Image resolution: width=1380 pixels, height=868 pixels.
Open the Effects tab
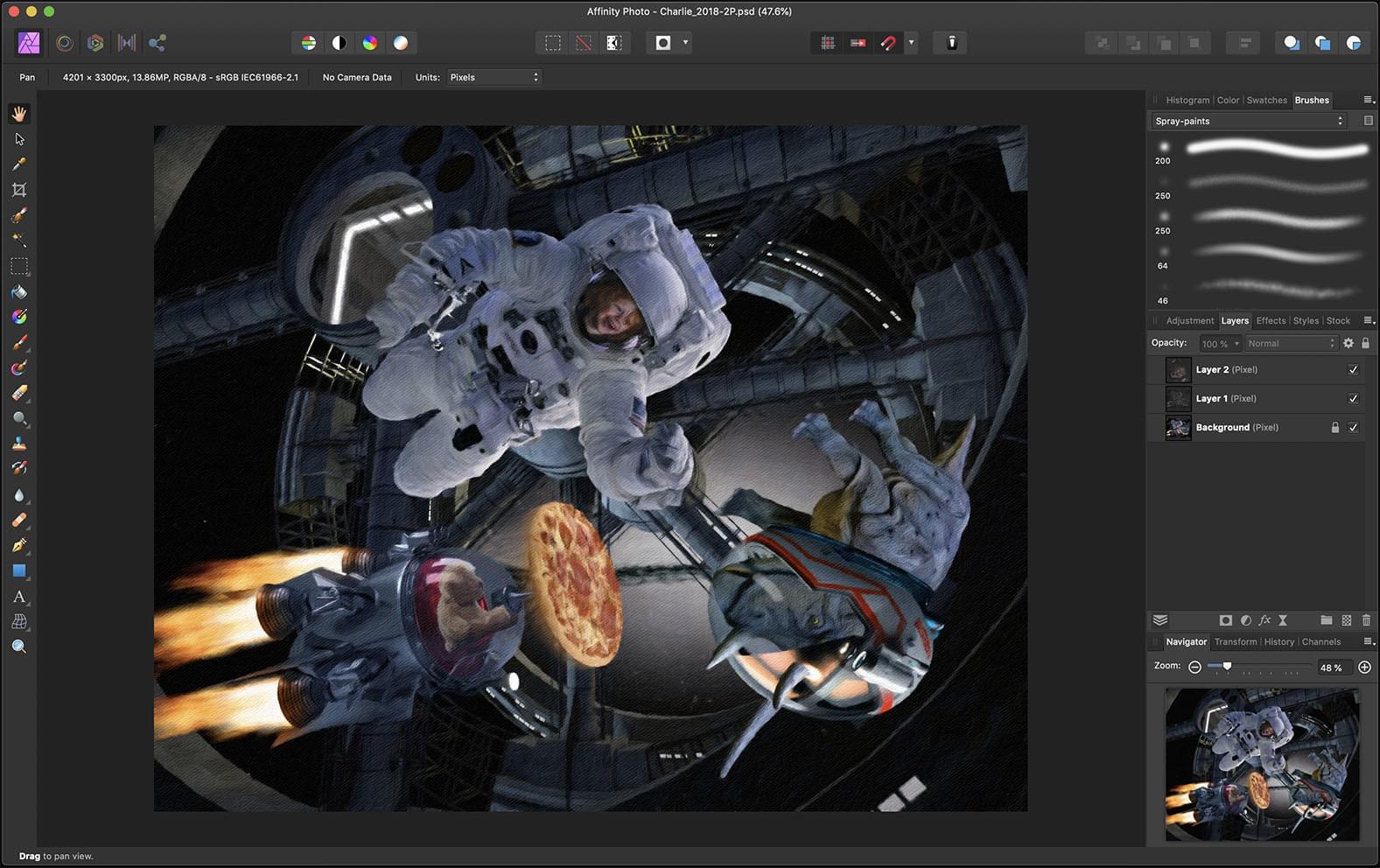1271,320
